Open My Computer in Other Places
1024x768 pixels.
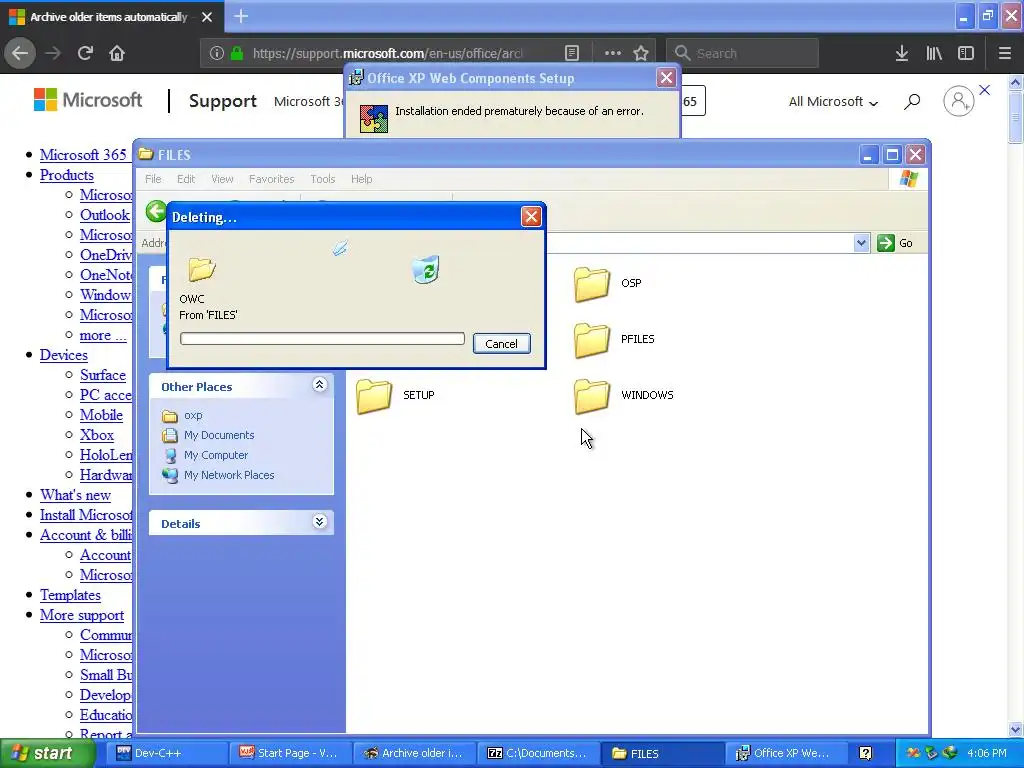(216, 455)
